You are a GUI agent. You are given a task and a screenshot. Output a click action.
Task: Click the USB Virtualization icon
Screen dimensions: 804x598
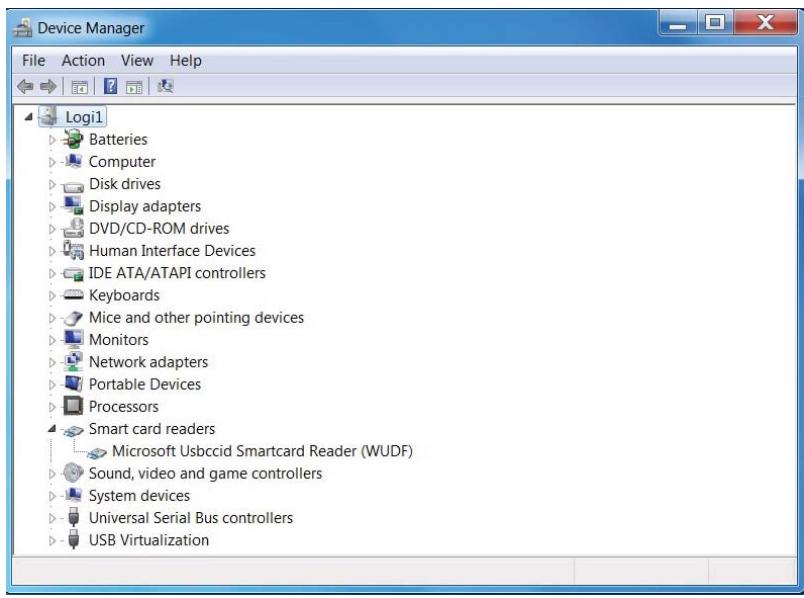coord(74,540)
